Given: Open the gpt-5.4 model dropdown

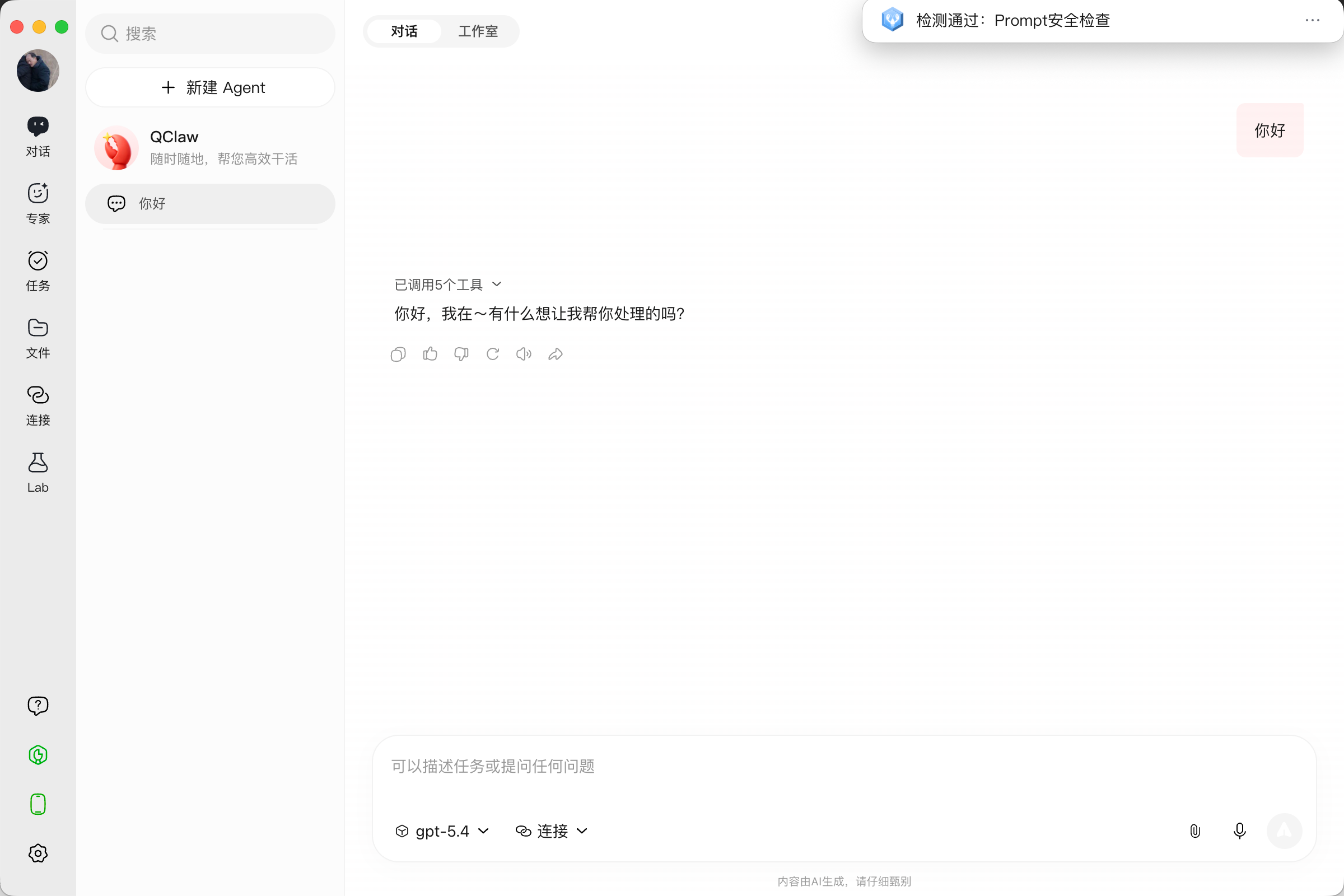Looking at the screenshot, I should (442, 831).
